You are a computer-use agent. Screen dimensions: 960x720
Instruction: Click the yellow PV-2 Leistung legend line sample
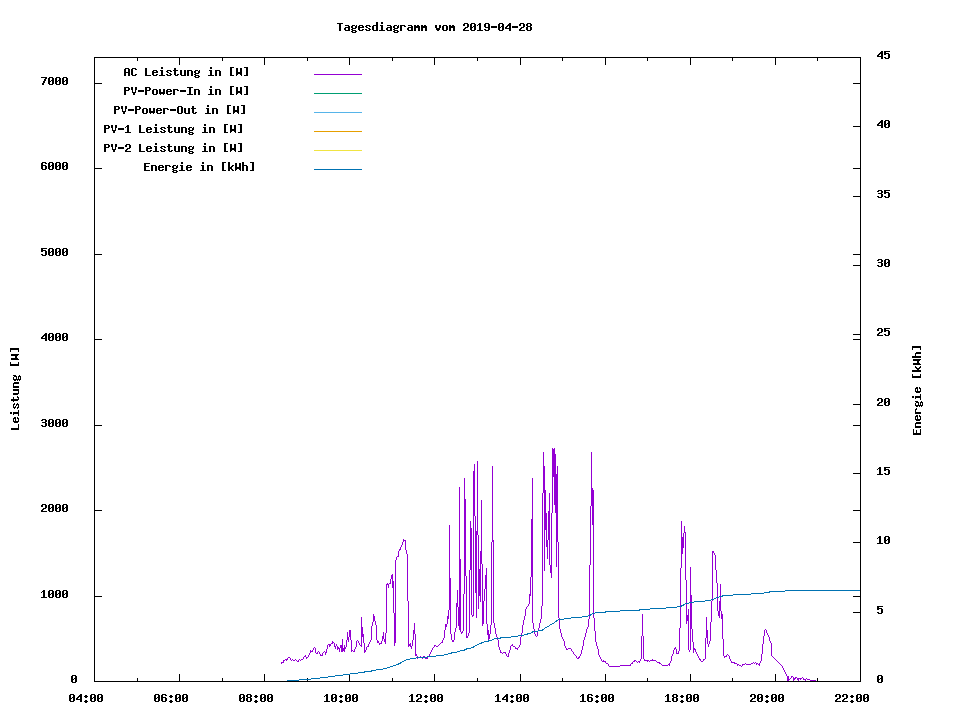coord(337,150)
